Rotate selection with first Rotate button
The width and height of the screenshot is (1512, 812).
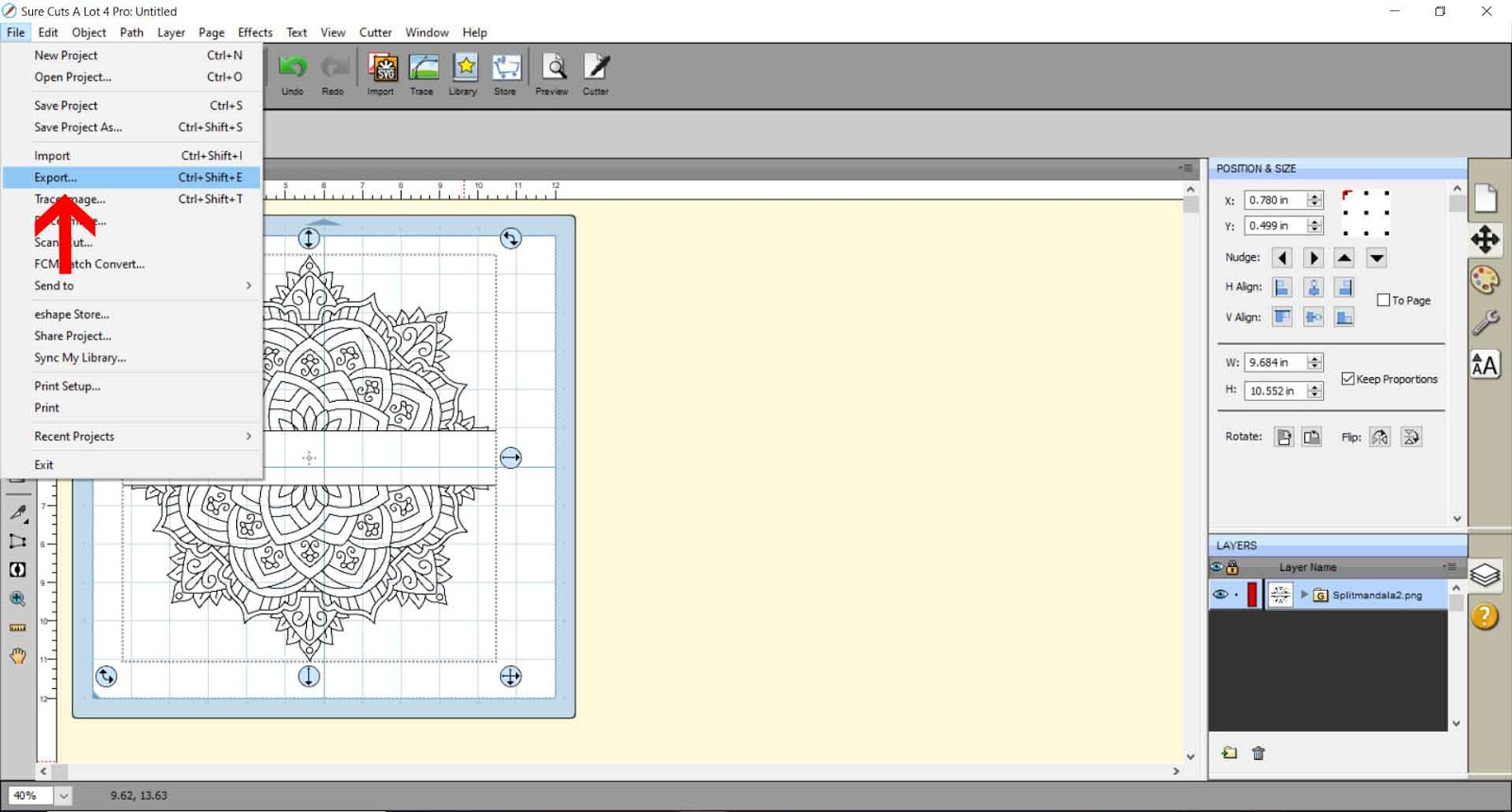[x=1283, y=437]
